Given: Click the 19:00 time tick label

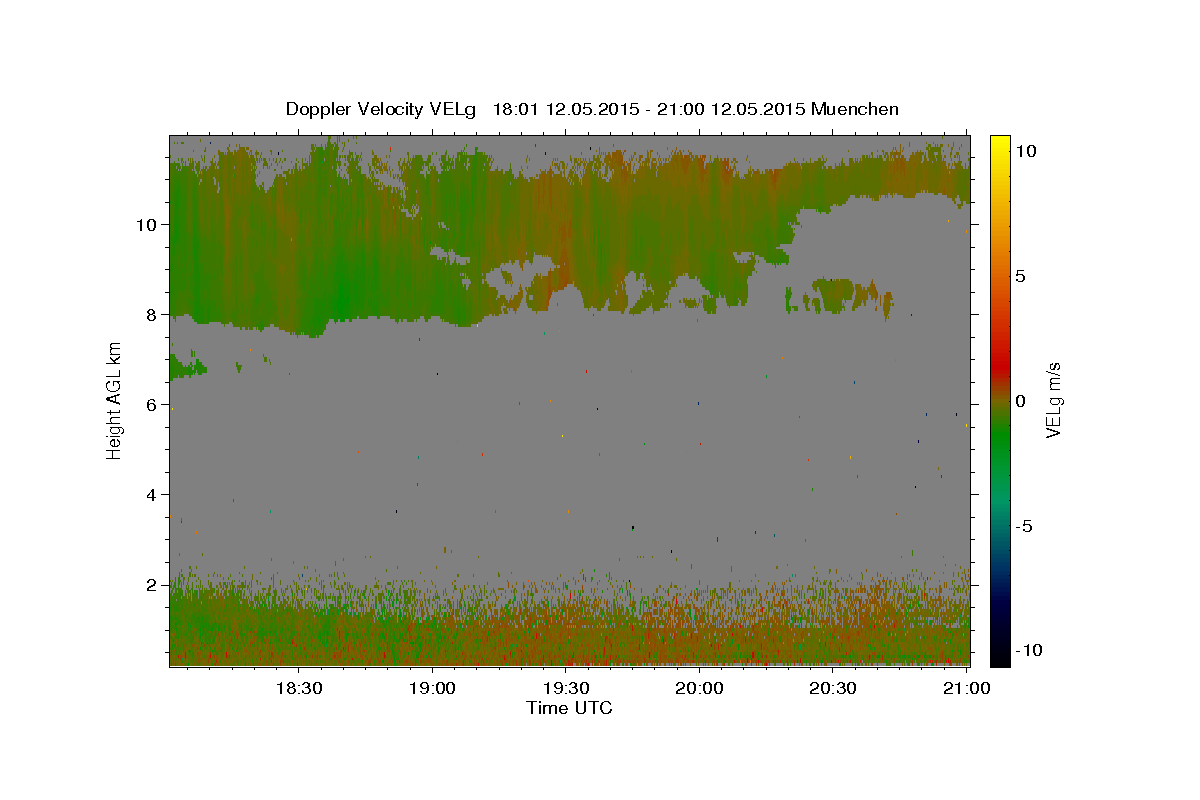Looking at the screenshot, I should click(x=432, y=688).
